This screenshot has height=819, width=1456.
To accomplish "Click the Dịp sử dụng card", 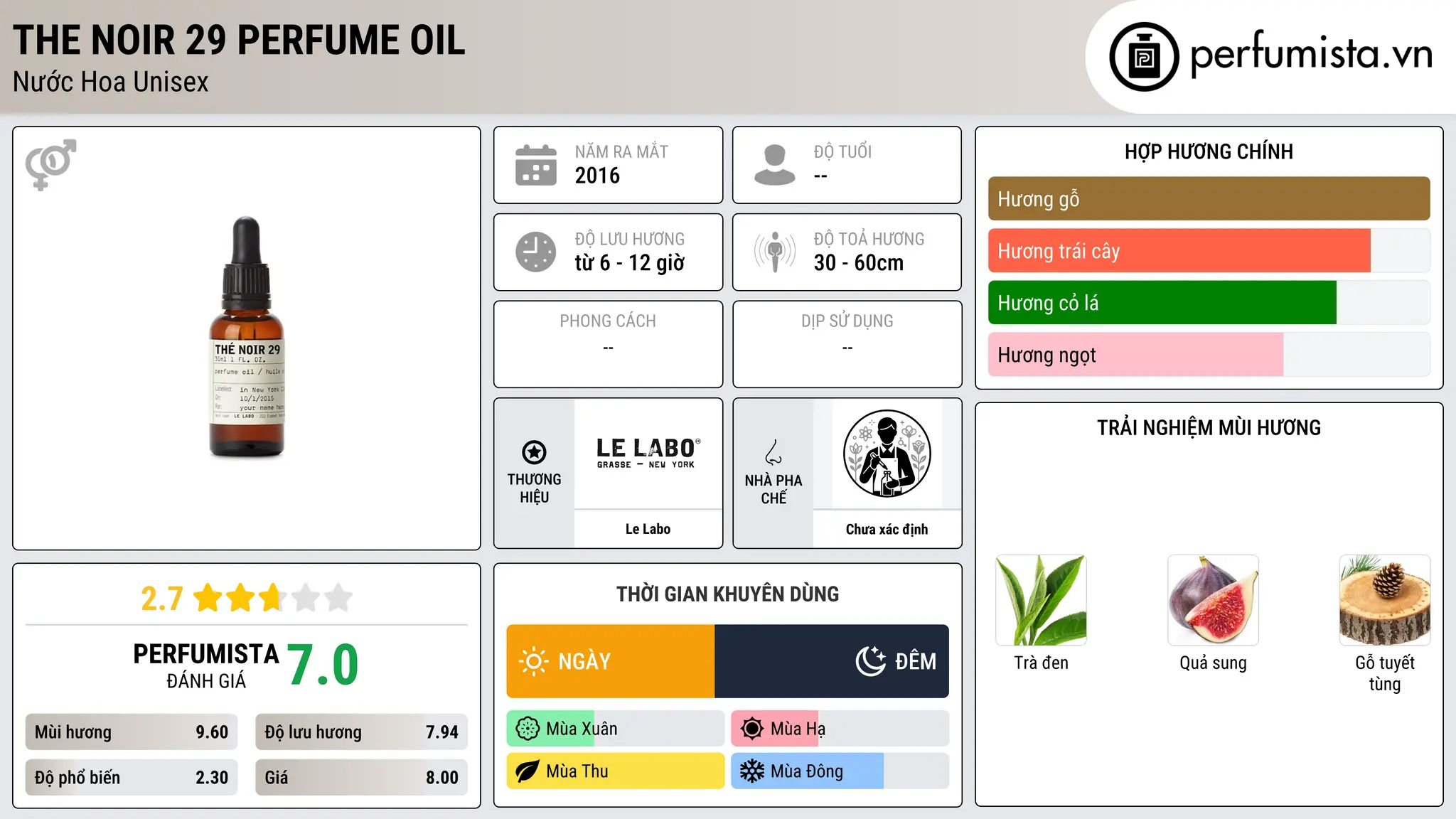I will click(x=847, y=344).
